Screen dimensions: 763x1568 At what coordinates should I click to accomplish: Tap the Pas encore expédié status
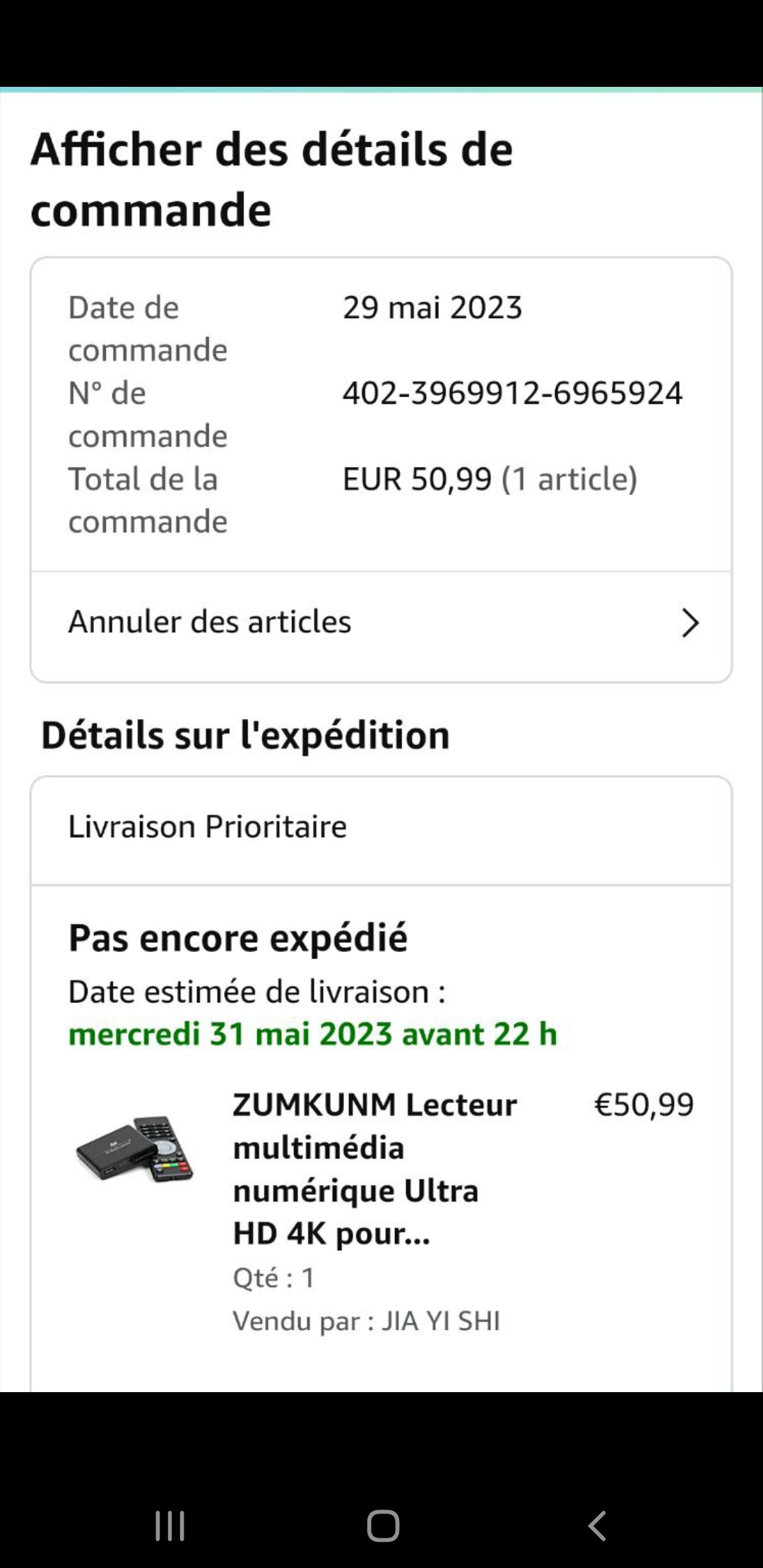click(x=238, y=939)
